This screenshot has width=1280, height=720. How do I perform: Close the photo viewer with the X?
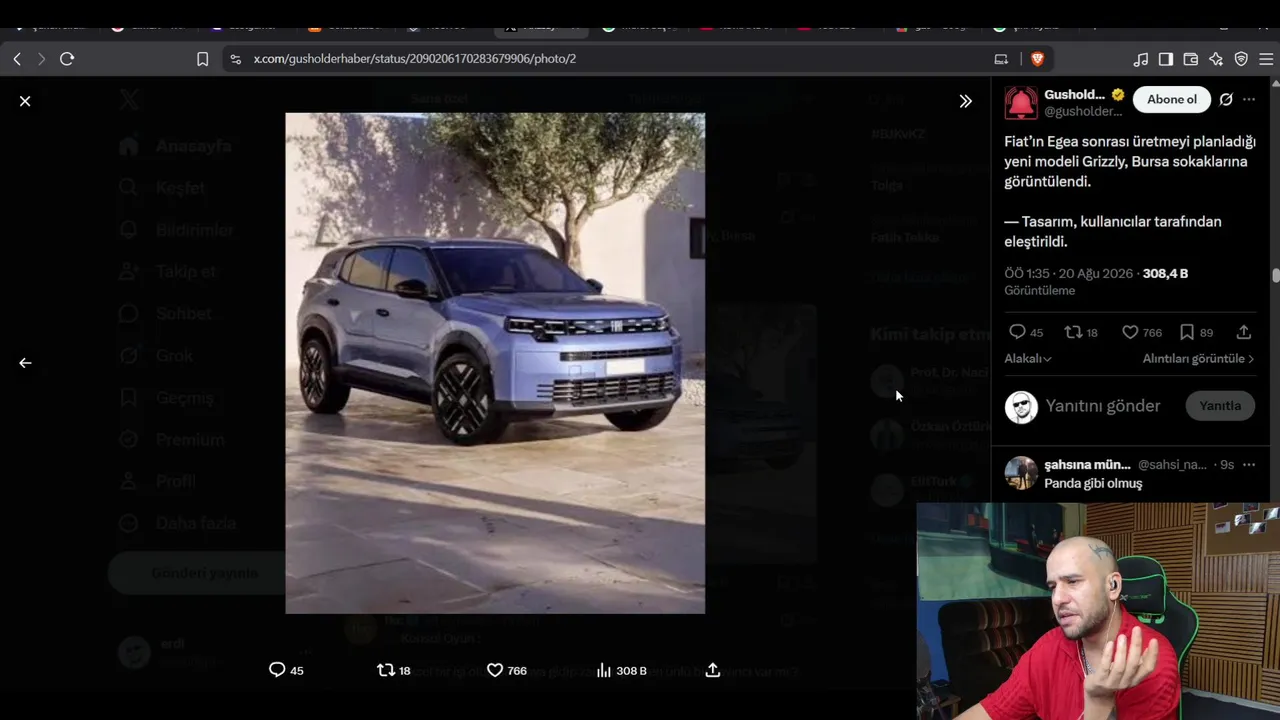pos(25,101)
